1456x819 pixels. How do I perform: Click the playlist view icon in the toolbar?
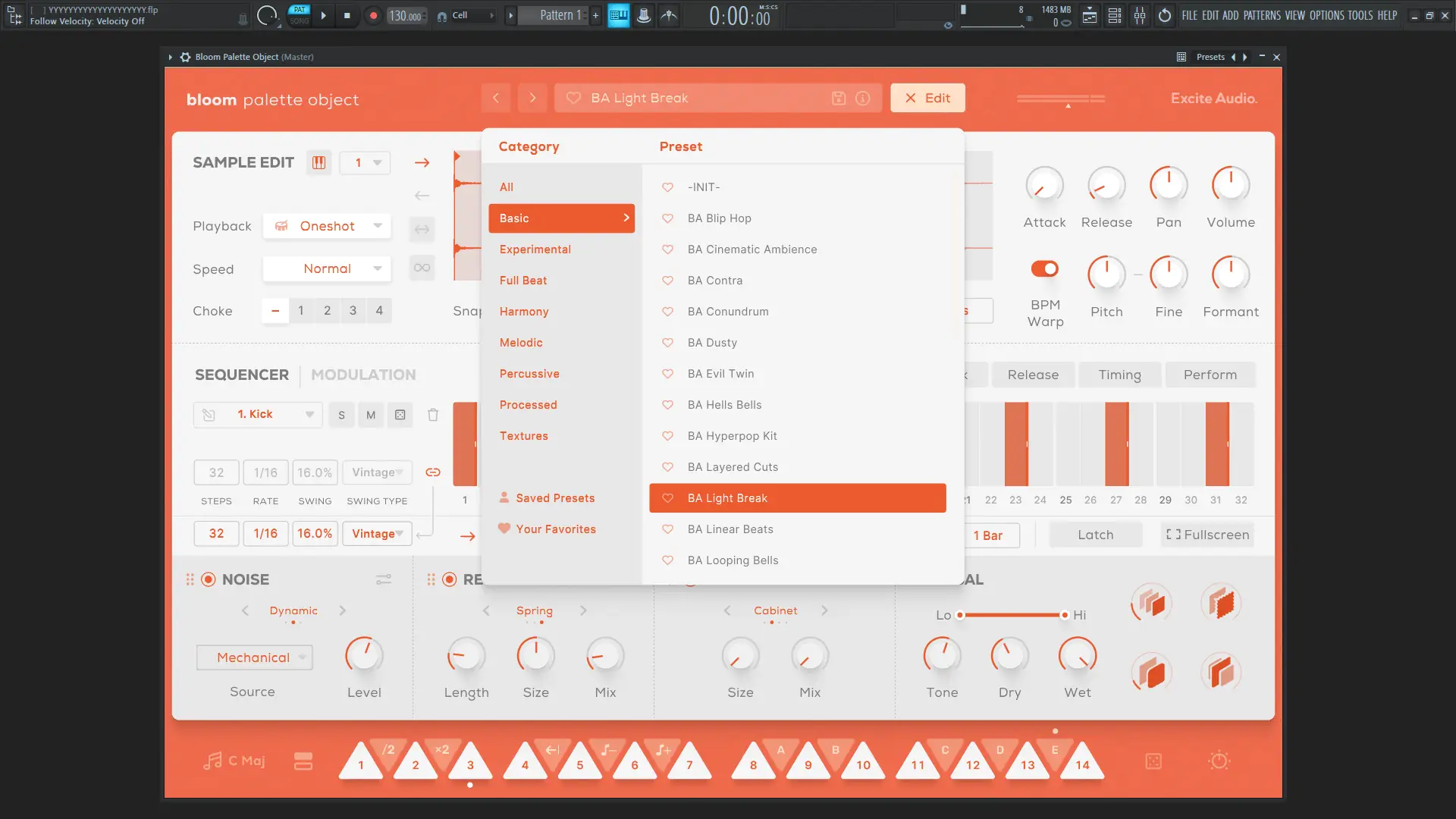point(1090,15)
